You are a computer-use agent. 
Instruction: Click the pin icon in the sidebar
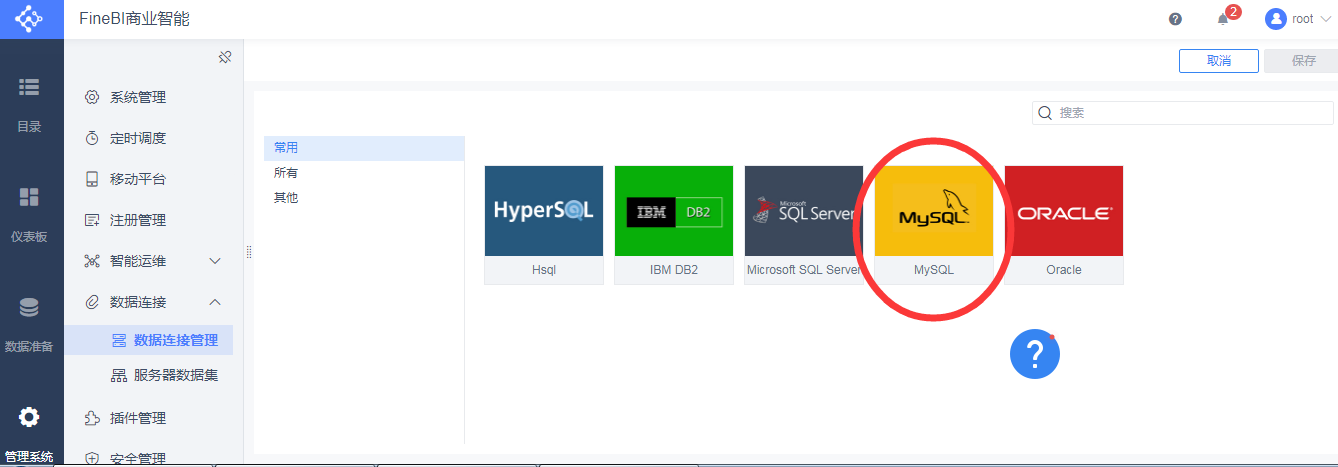pos(225,57)
